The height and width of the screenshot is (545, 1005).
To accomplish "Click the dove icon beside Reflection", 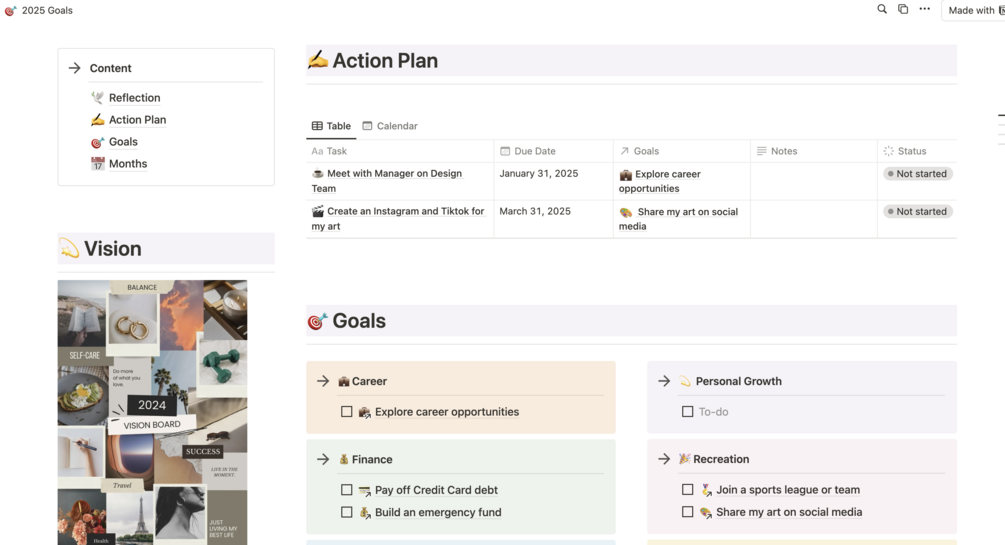I will [97, 97].
